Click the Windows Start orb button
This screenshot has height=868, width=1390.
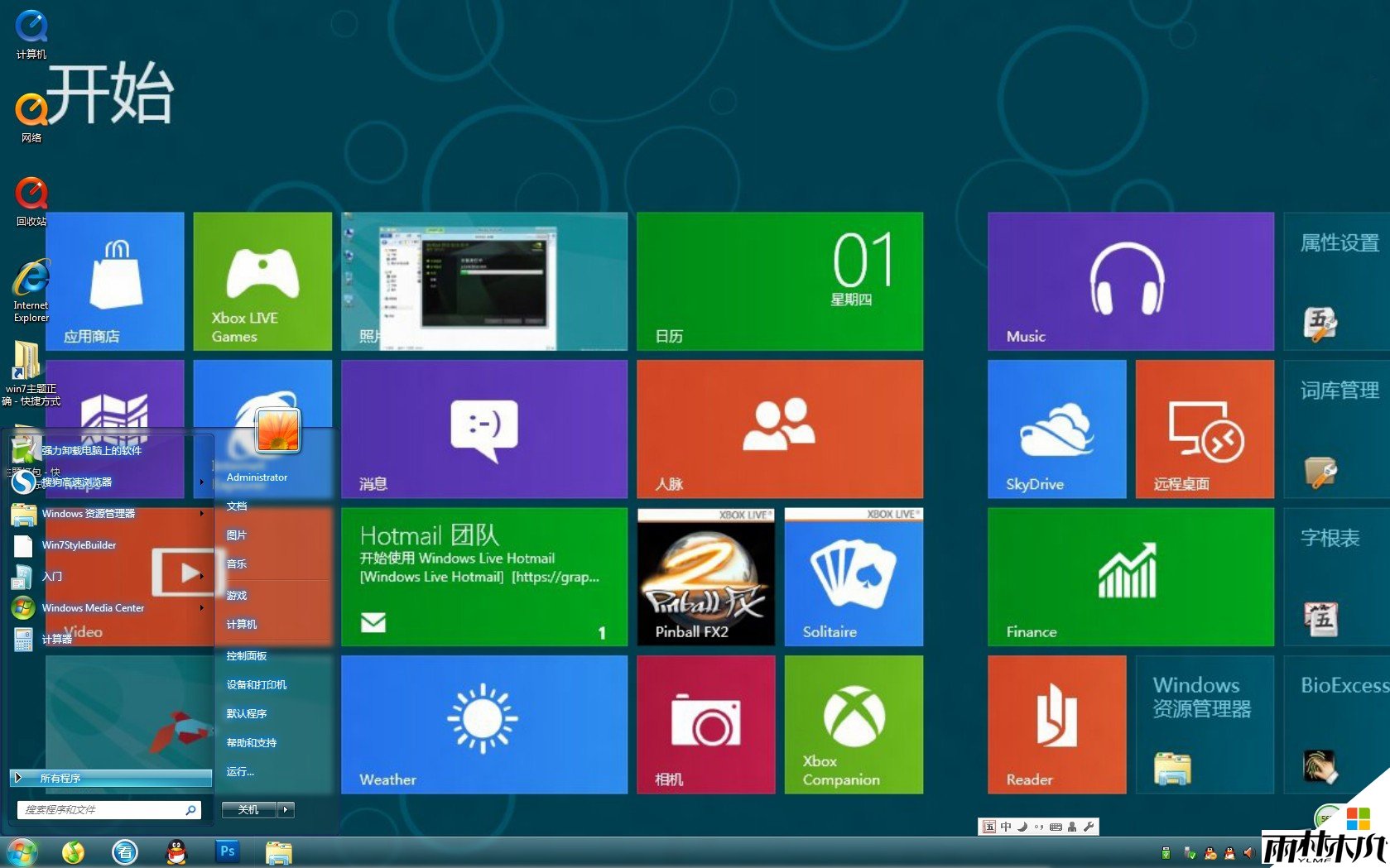pos(22,851)
